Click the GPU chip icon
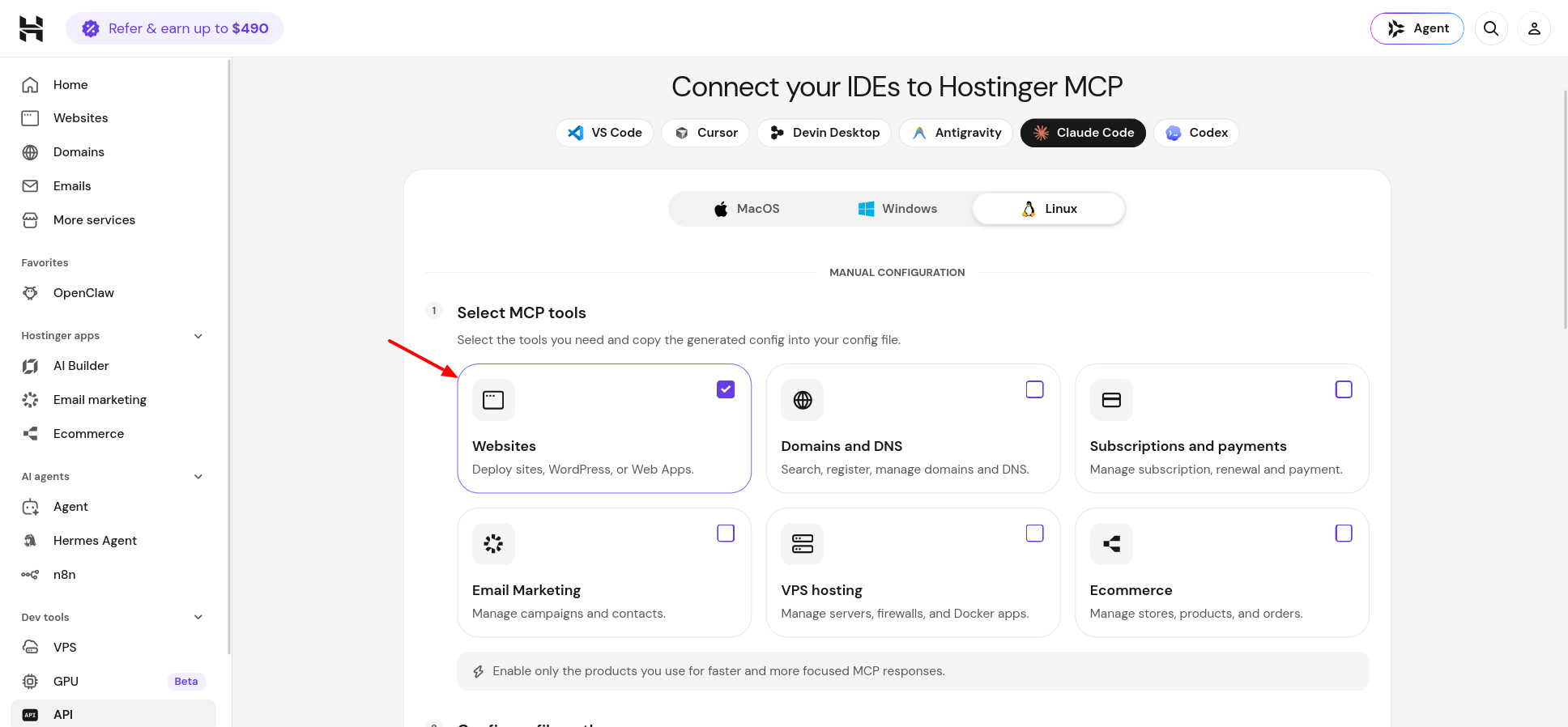This screenshot has height=727, width=1568. 30,682
